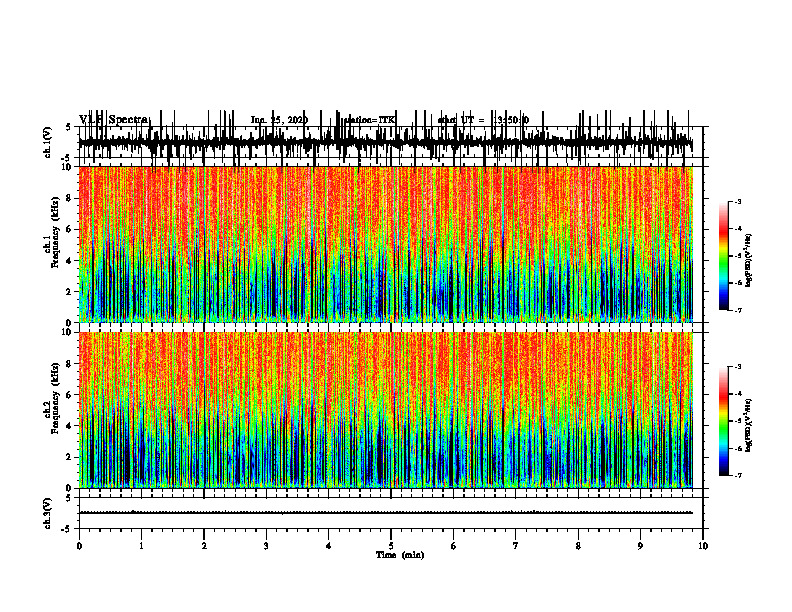
Task: Click inside the ch.1 voltage waveform panel
Action: click(390, 142)
